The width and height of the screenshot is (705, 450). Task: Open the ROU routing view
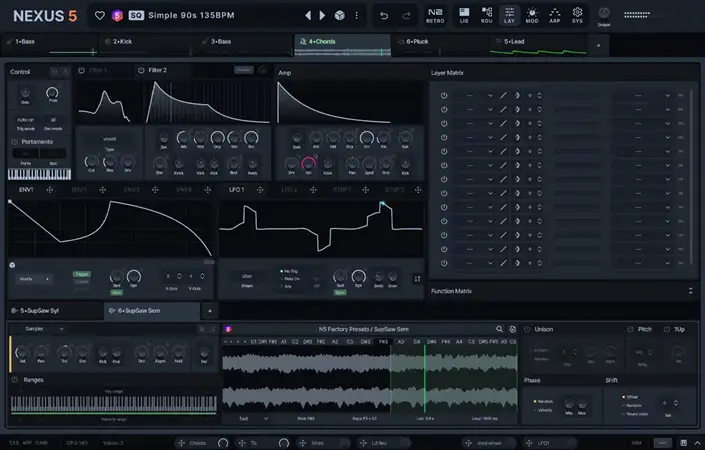[486, 15]
